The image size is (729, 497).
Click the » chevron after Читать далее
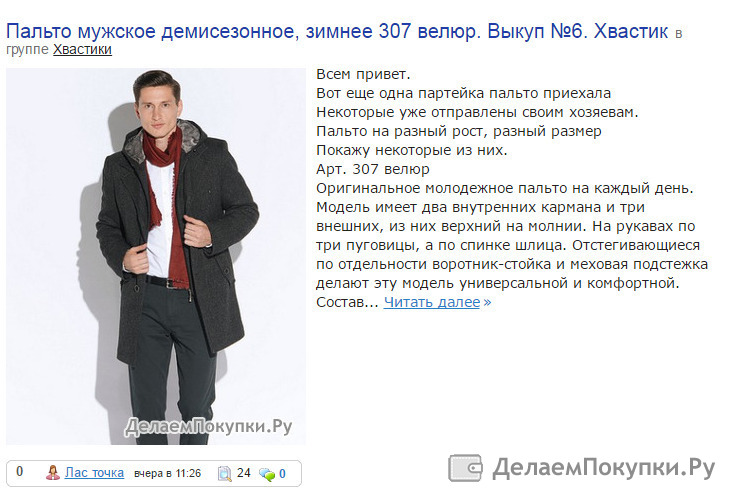click(487, 302)
